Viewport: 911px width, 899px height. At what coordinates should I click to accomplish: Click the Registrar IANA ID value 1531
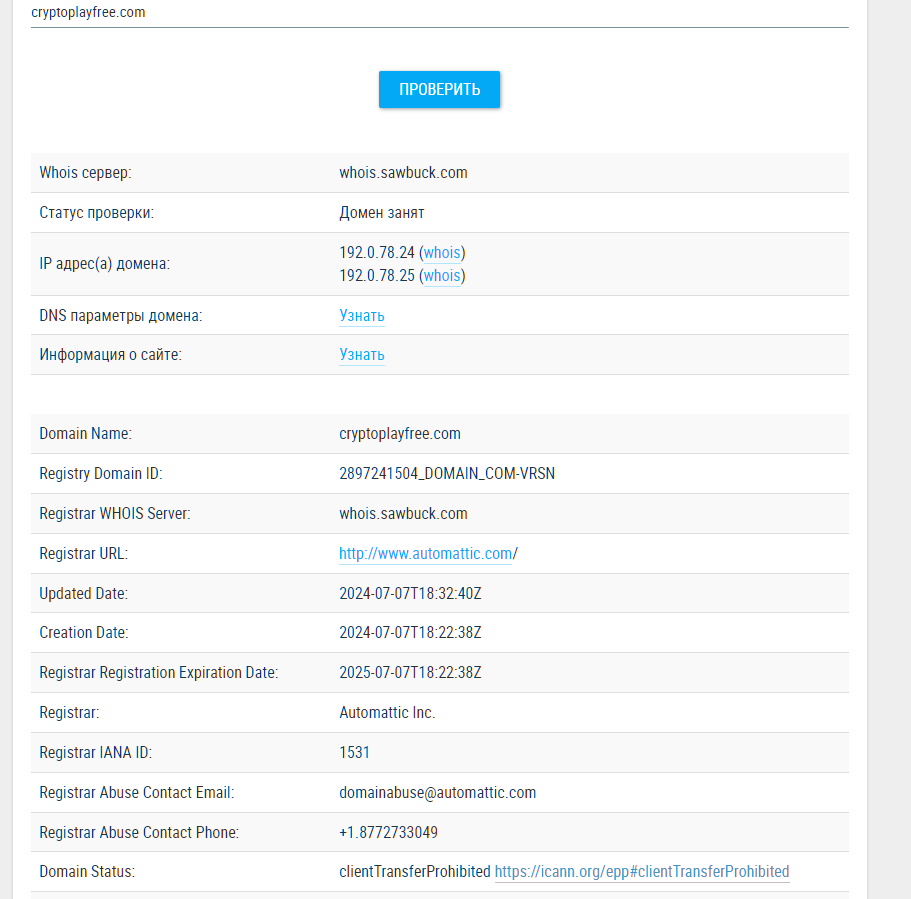click(x=354, y=753)
